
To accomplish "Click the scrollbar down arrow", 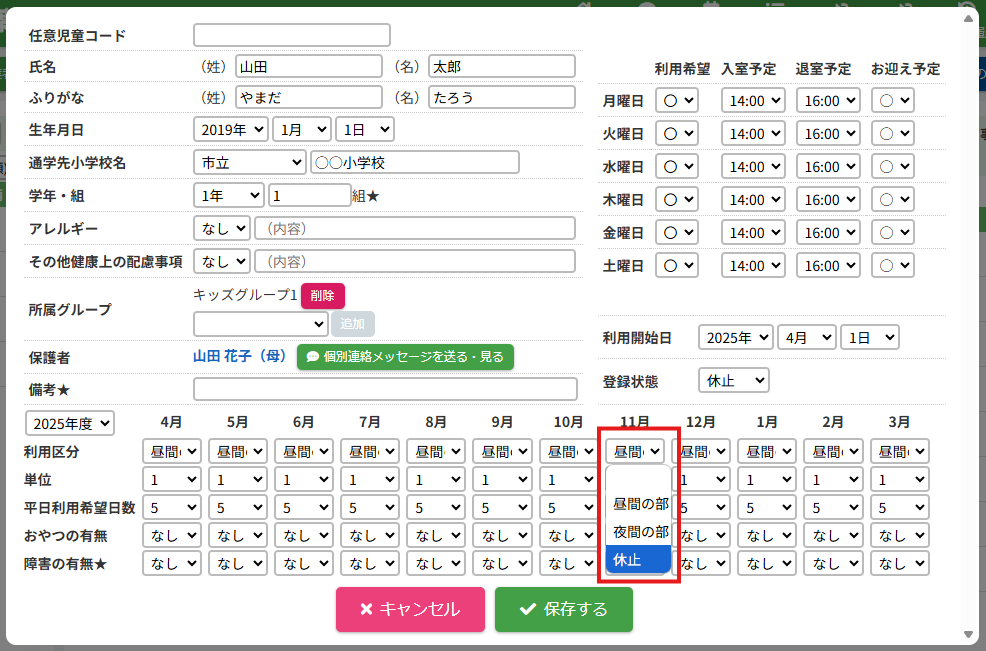I will (967, 635).
